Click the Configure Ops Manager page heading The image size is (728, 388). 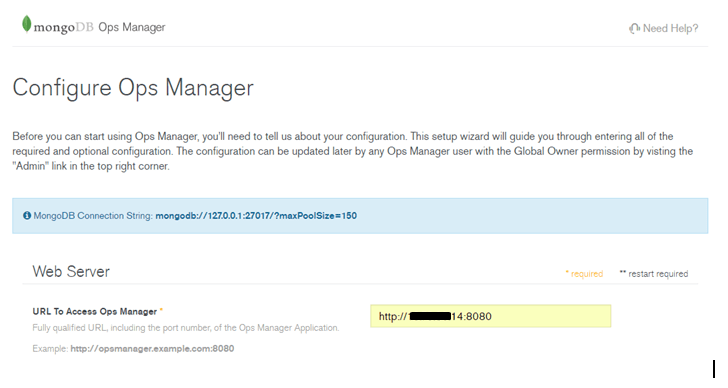133,88
